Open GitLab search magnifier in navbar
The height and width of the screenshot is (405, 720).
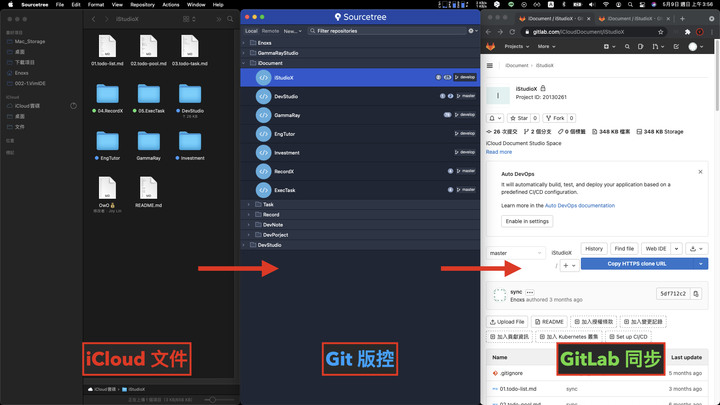(627, 46)
